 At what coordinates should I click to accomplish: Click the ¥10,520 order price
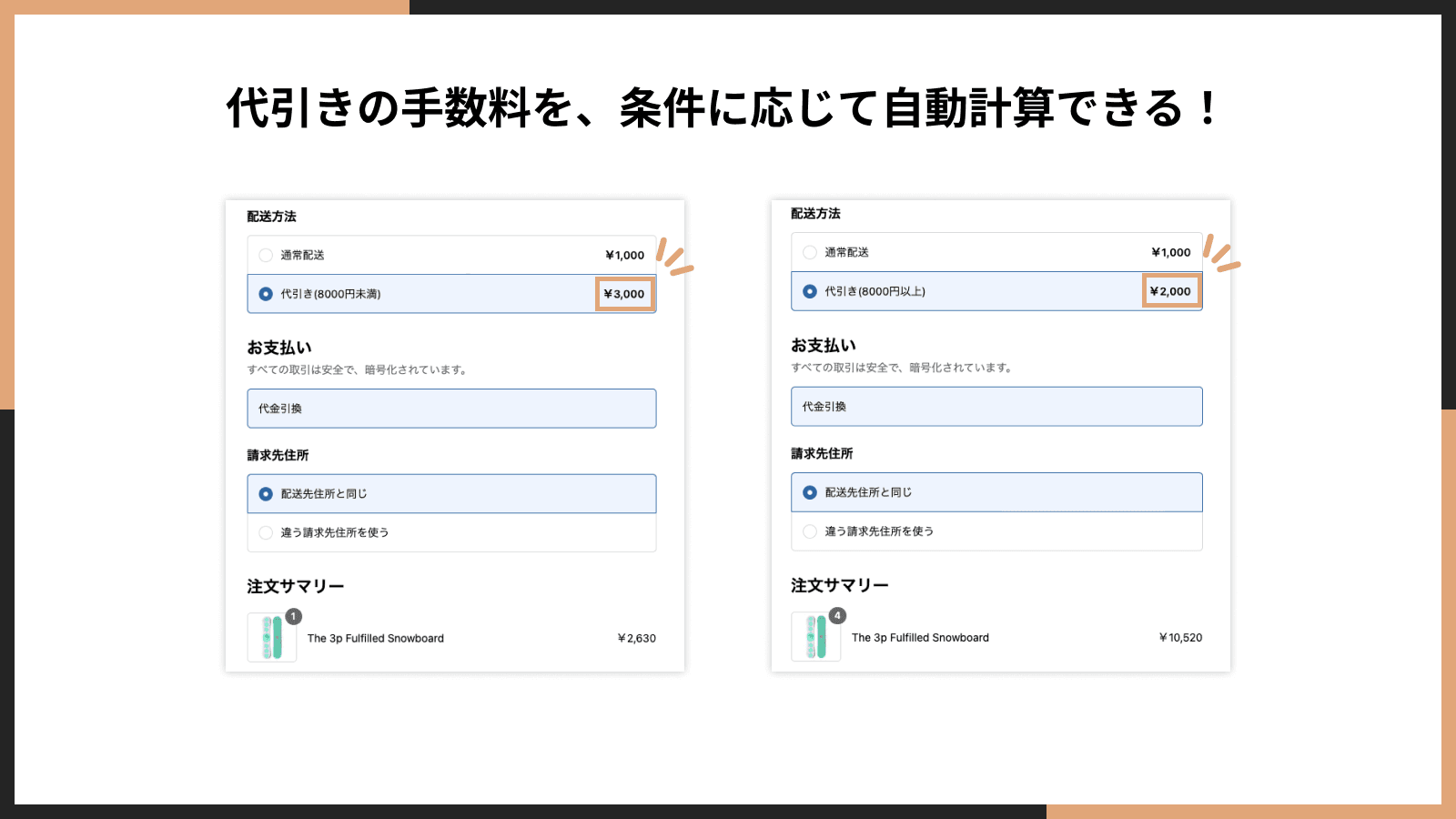1180,637
